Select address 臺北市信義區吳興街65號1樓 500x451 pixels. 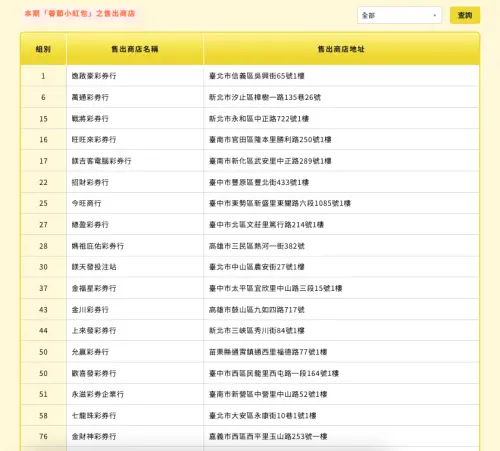click(257, 76)
